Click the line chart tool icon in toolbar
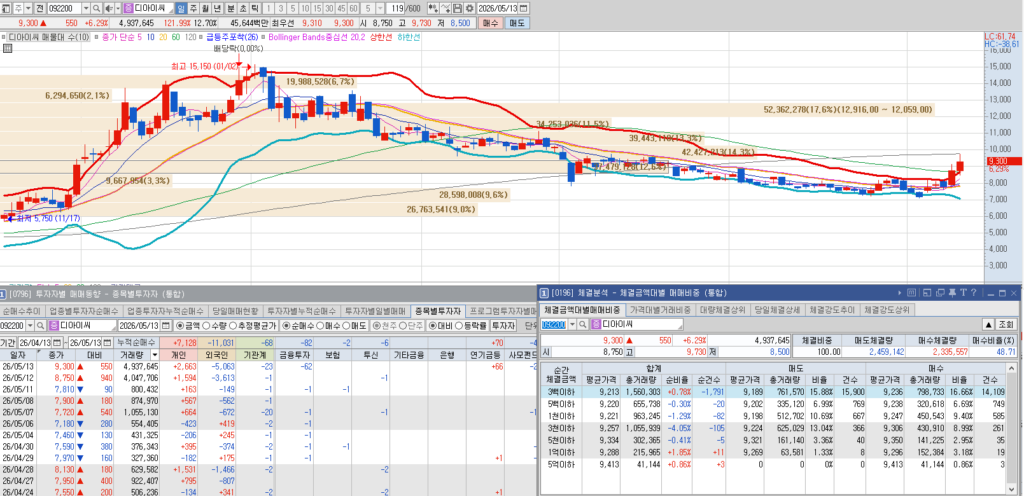Image resolution: width=1024 pixels, height=496 pixels. click(445, 8)
